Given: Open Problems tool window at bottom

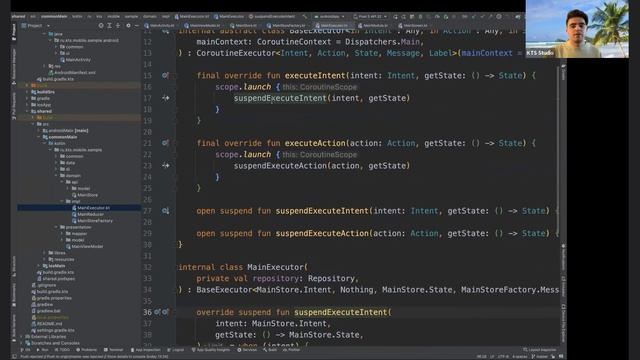Looking at the screenshot, I should pos(86,350).
